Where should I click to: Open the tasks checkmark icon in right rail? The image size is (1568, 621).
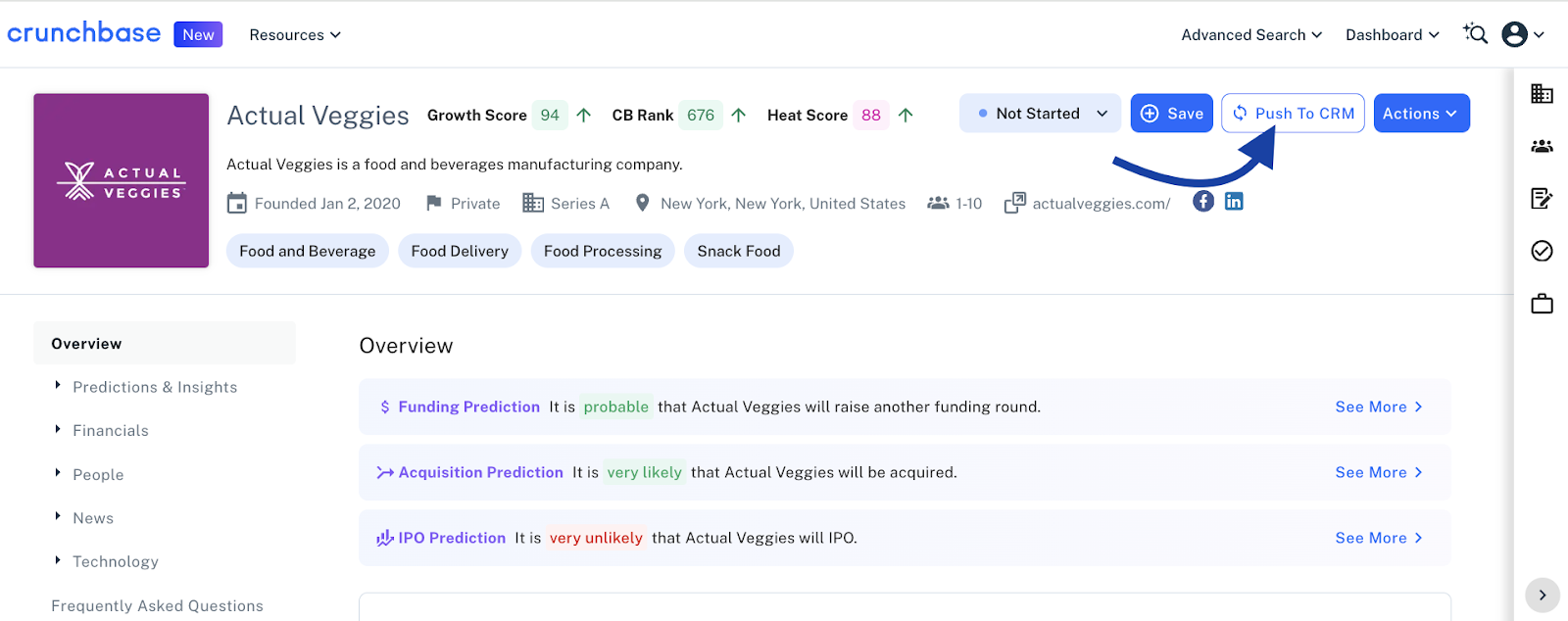[1542, 251]
